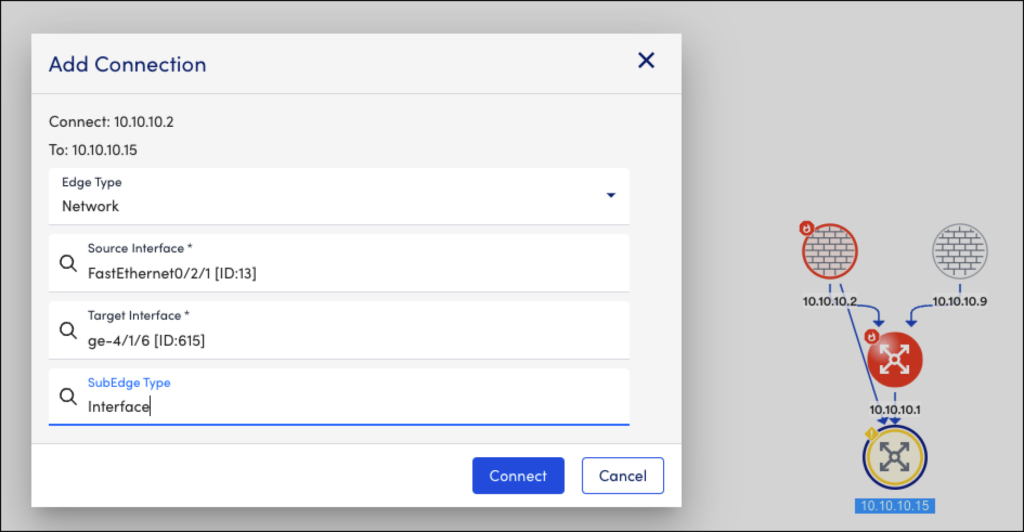Click the highlighted 10.10.10.15 label

[x=894, y=505]
